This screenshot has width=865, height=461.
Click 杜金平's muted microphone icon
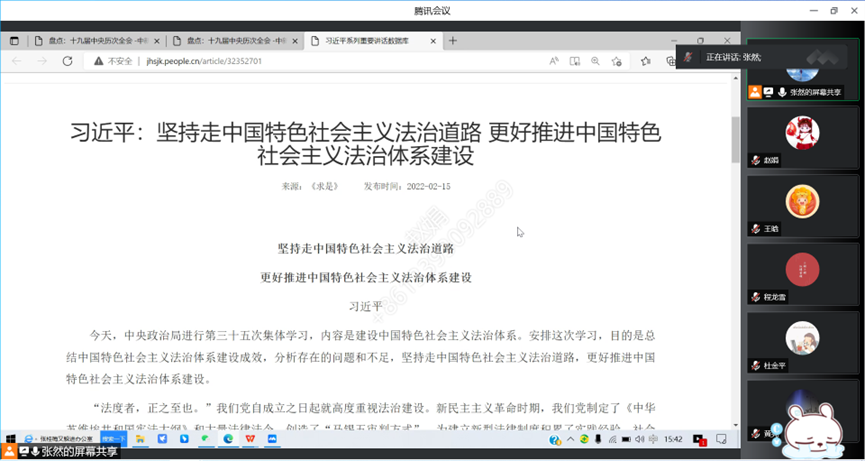756,366
